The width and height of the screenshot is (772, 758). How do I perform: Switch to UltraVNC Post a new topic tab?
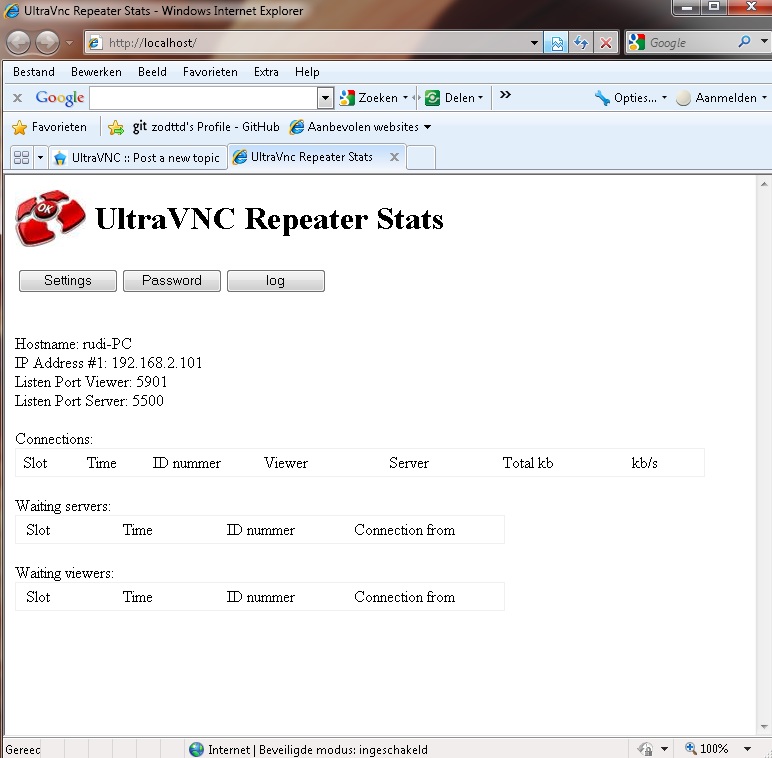[138, 158]
